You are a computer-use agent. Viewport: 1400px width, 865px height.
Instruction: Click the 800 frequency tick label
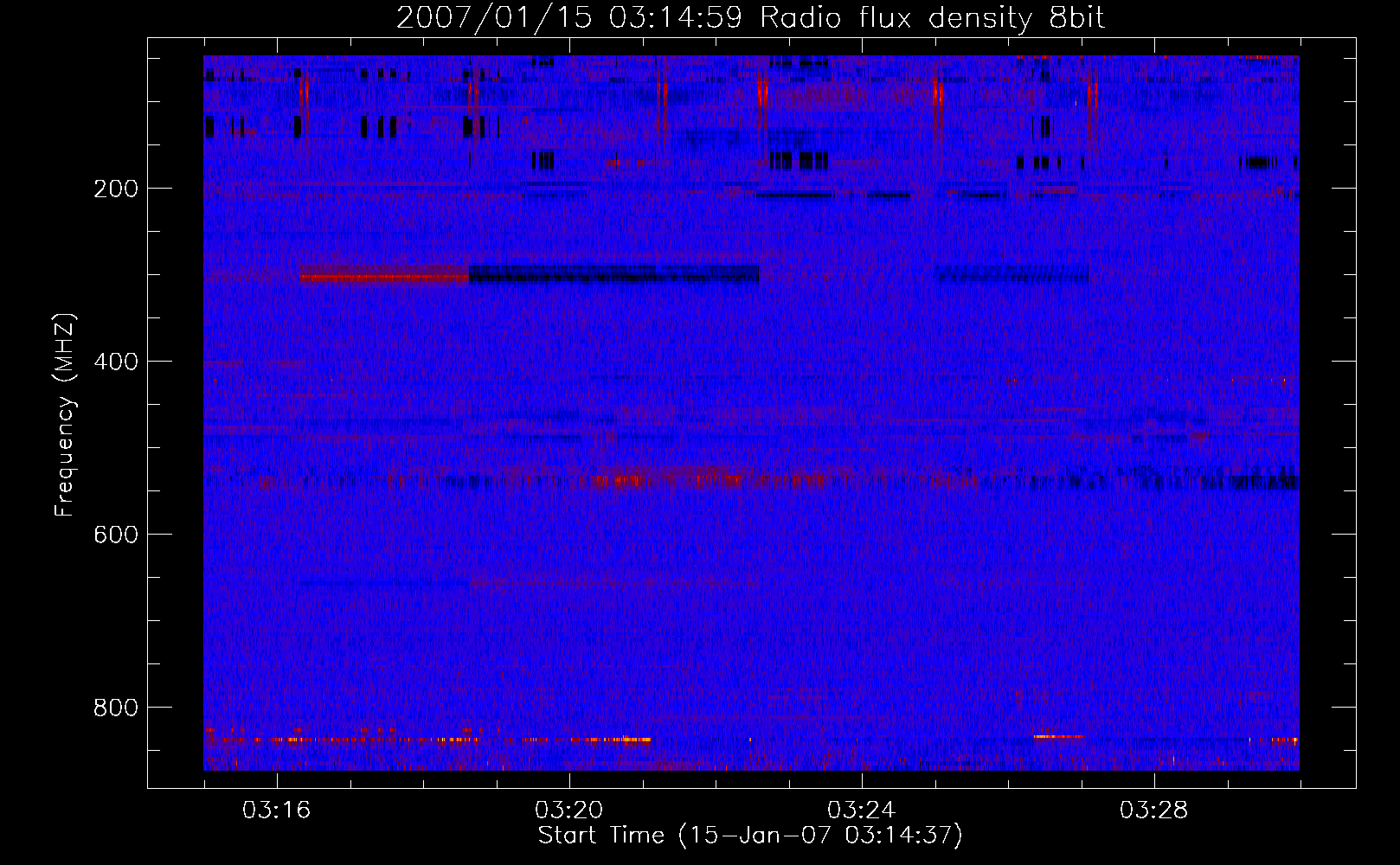[x=116, y=708]
